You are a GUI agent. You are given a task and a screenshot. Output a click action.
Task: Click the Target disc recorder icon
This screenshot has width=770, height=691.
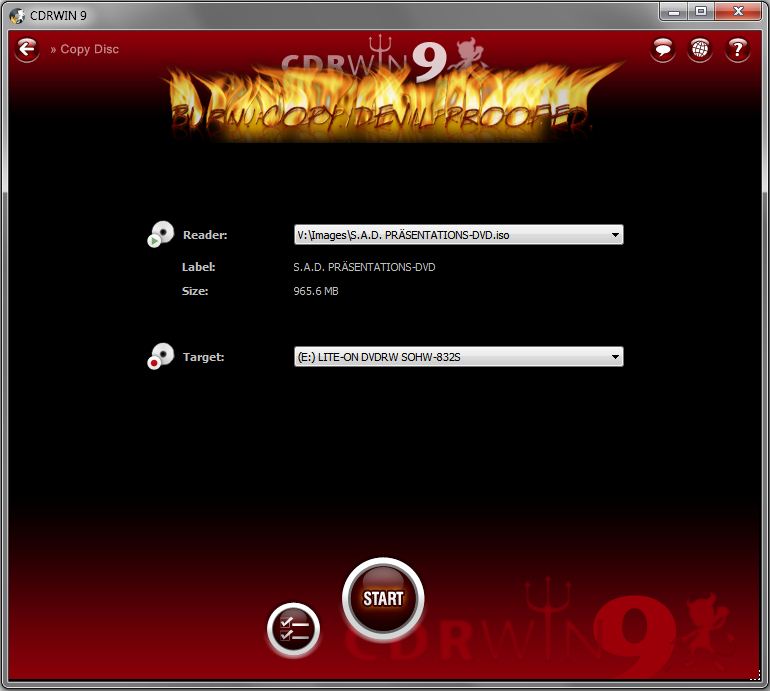(x=160, y=356)
